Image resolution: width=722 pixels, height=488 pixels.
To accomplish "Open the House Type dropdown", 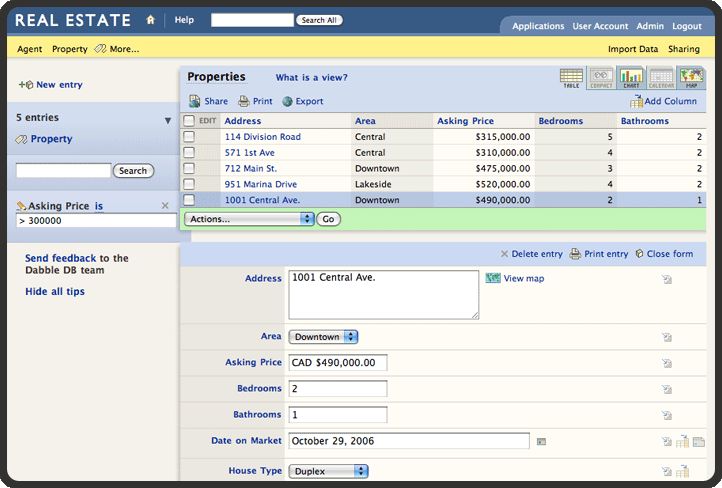I will [x=328, y=471].
